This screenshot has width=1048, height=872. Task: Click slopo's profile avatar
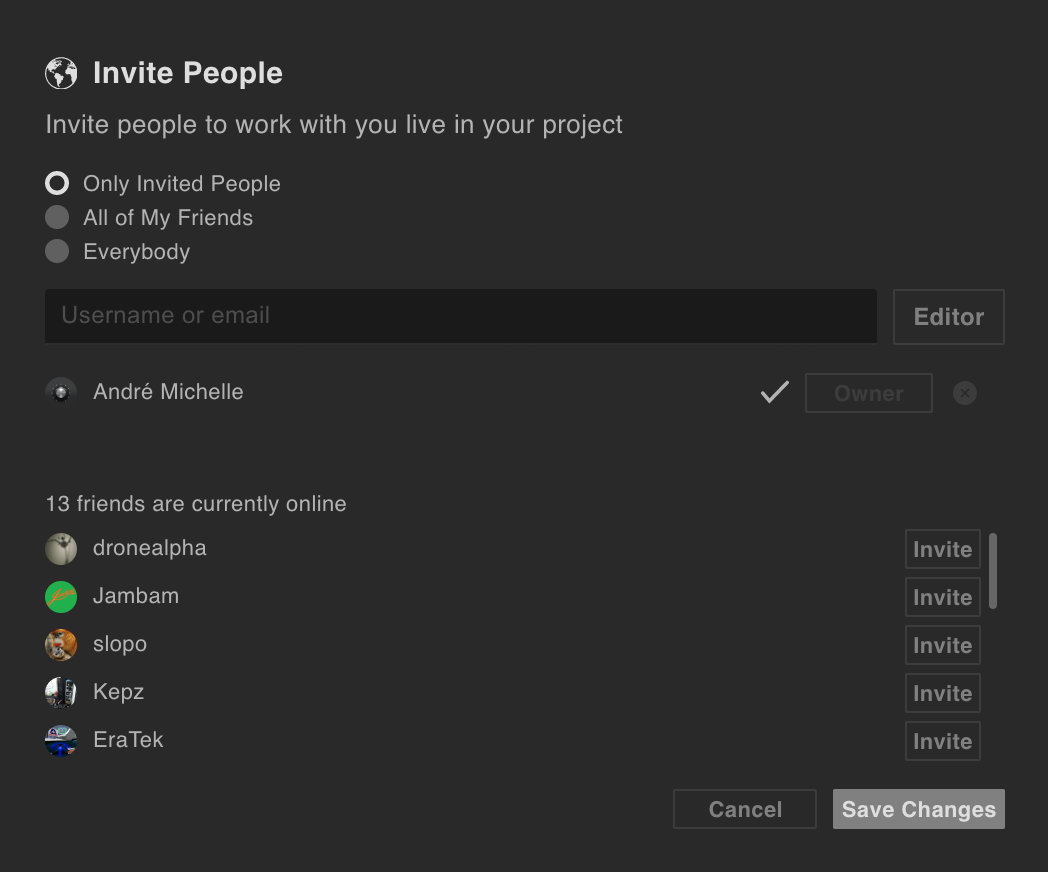click(61, 644)
